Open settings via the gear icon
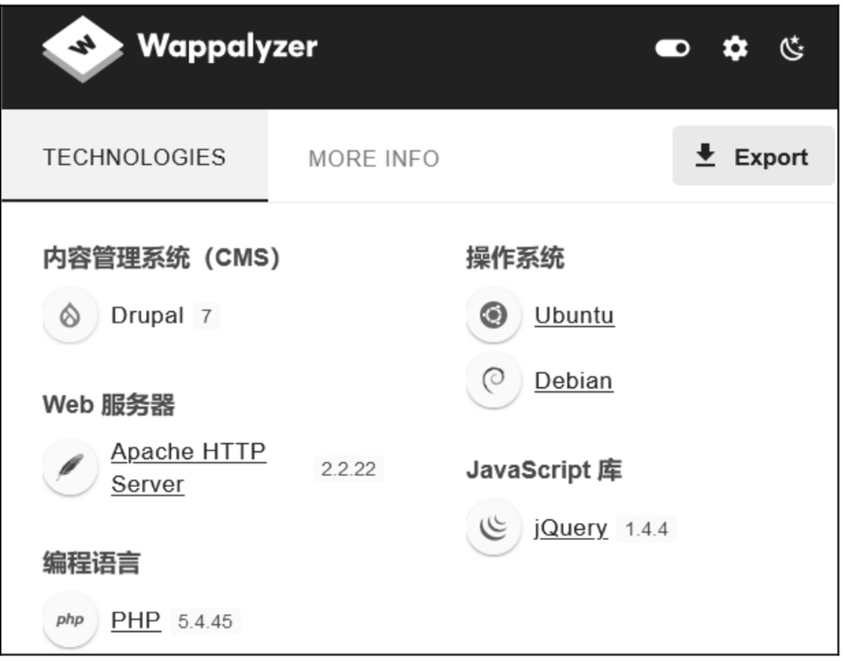Viewport: 843px width, 663px height. tap(734, 48)
